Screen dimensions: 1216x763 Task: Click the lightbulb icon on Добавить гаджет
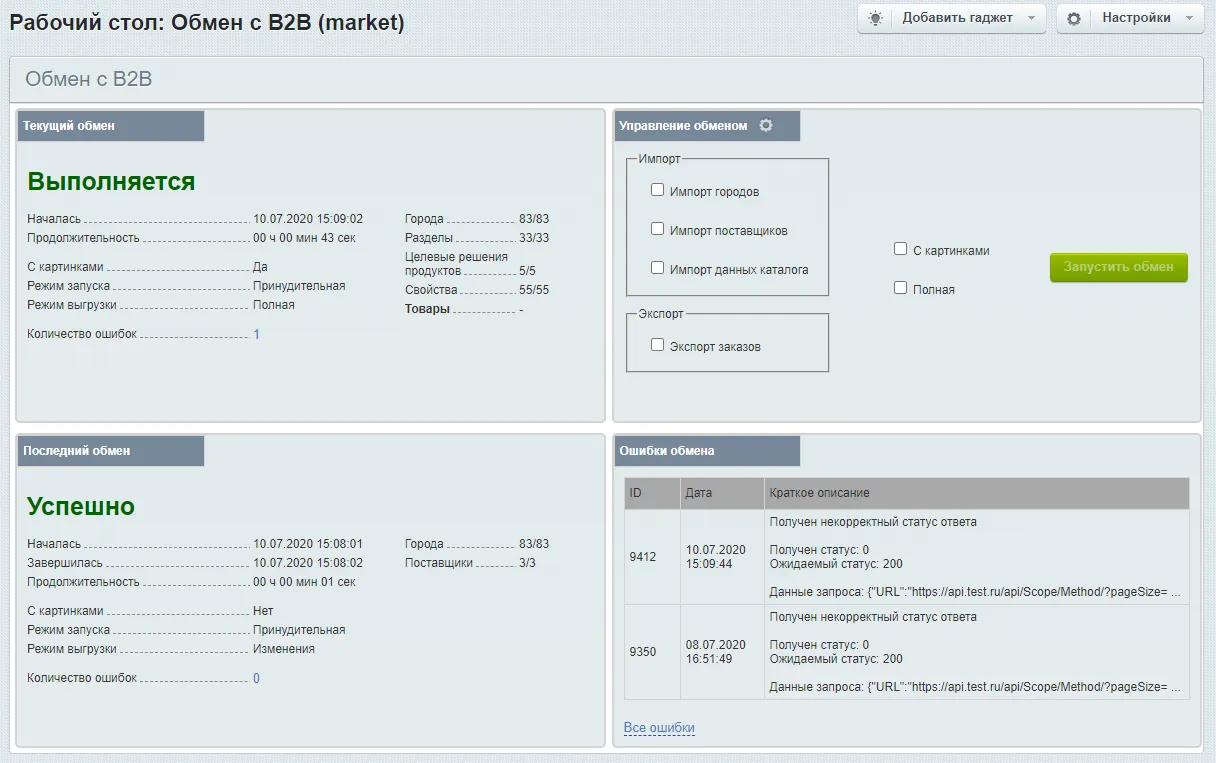click(x=876, y=18)
